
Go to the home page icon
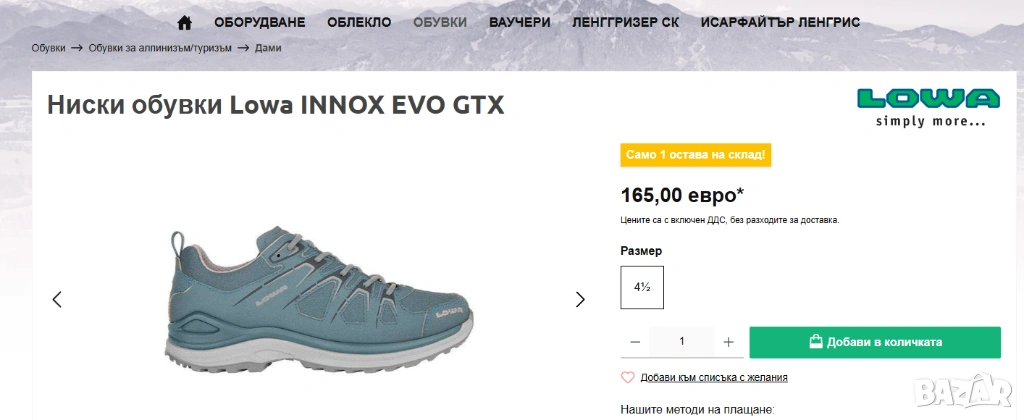tap(185, 22)
